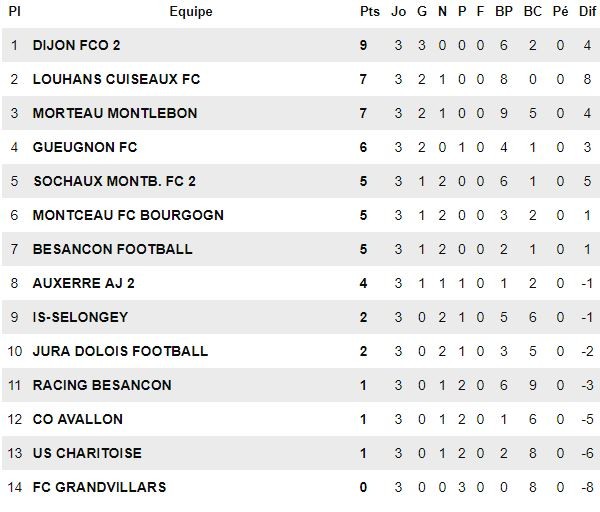Viewport: 600px width, 512px height.
Task: Click the Equipe column header
Action: pyautogui.click(x=191, y=12)
